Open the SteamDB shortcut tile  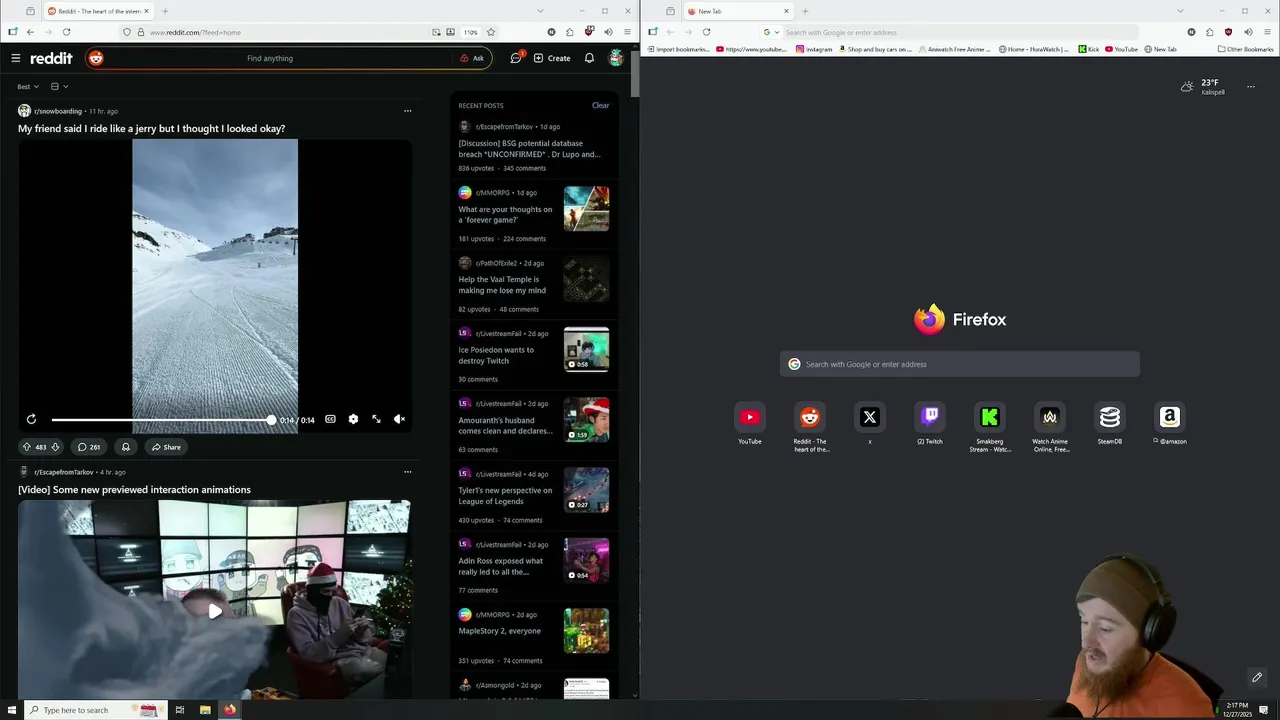pos(1110,417)
